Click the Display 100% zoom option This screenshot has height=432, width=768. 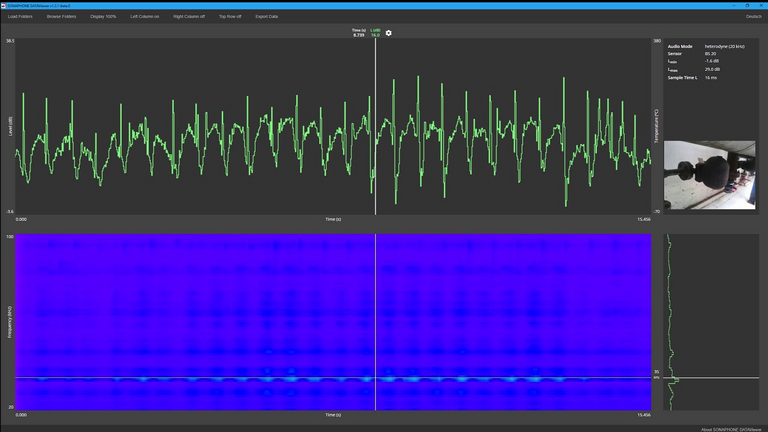click(x=103, y=17)
